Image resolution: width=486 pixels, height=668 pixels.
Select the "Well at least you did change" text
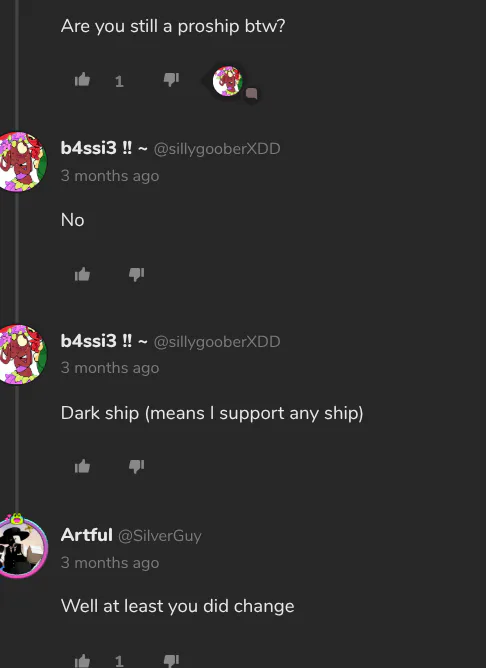(178, 606)
